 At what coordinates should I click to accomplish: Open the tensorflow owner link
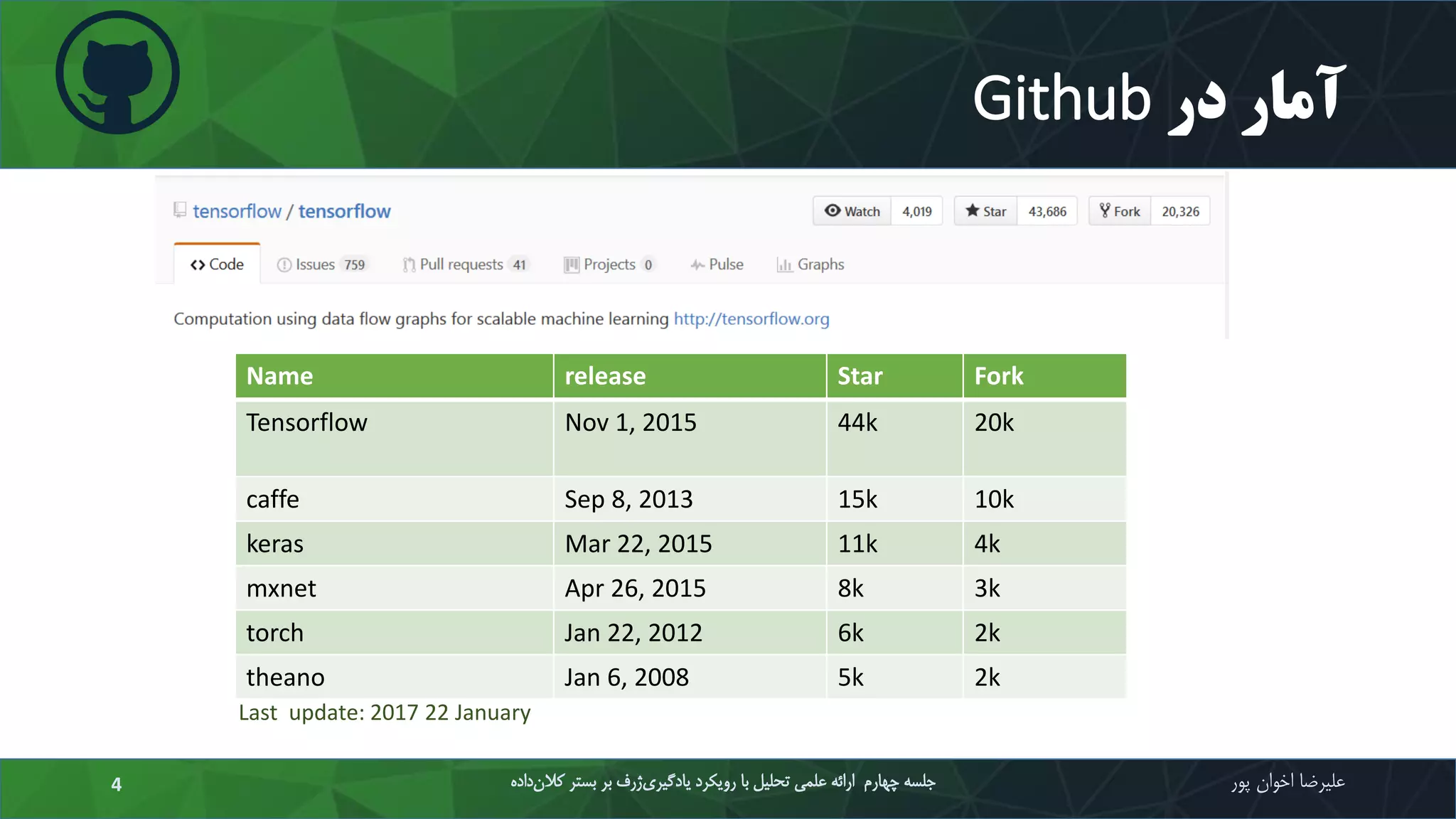(x=237, y=211)
